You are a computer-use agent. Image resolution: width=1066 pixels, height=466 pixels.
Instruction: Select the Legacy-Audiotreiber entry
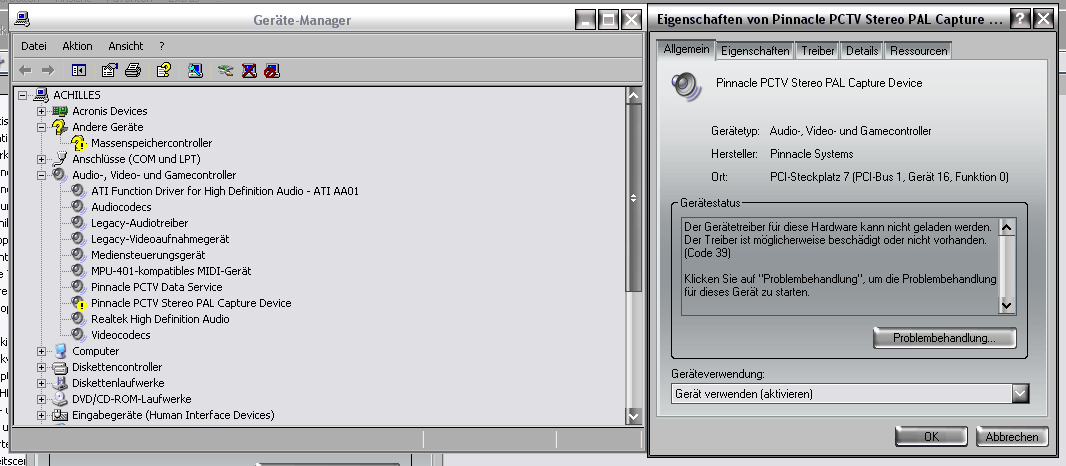click(139, 223)
